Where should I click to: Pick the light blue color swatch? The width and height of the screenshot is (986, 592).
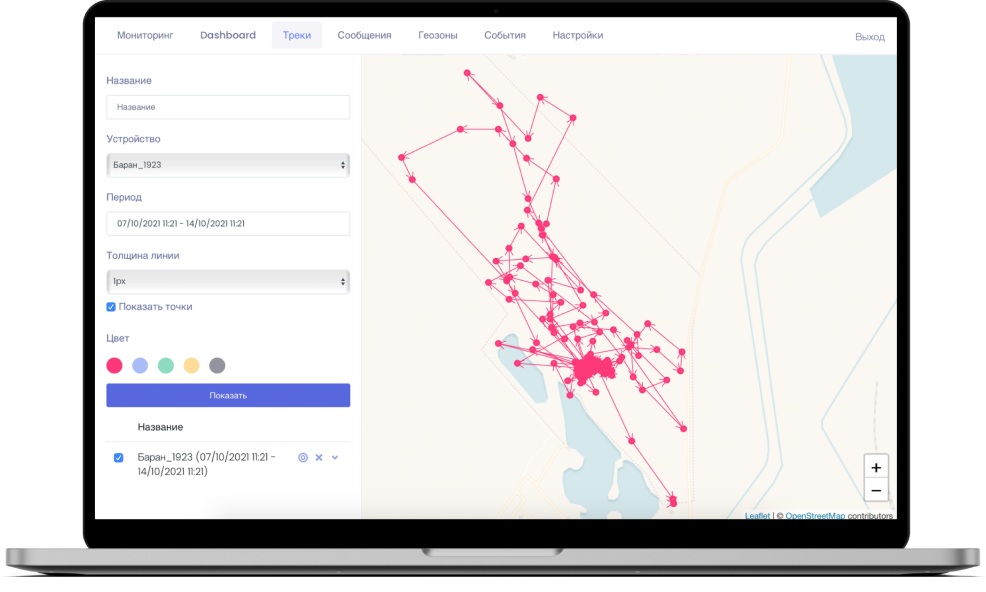140,366
